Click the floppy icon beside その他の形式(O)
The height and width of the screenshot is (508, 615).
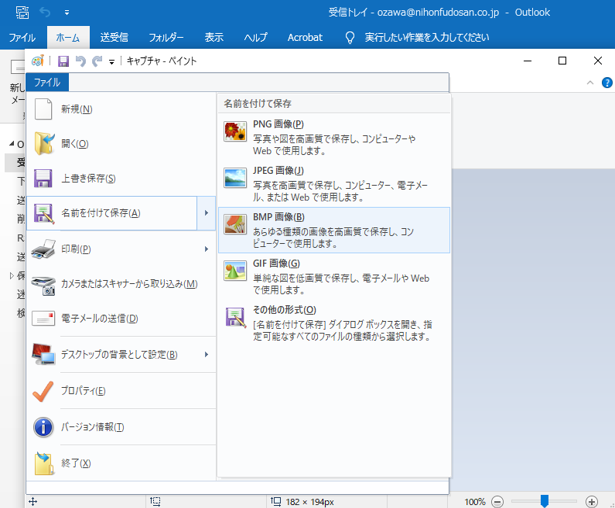[x=235, y=317]
